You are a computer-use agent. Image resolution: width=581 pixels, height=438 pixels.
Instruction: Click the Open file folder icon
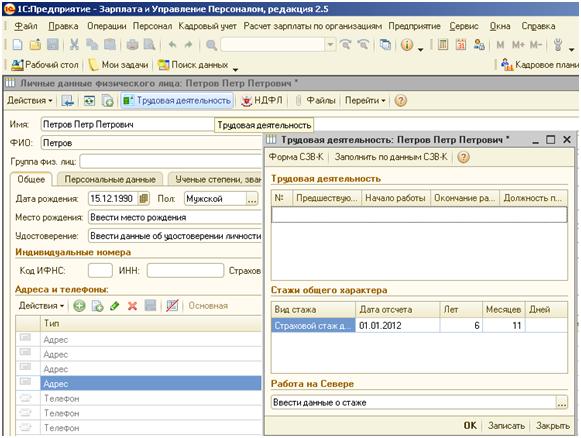tap(35, 45)
